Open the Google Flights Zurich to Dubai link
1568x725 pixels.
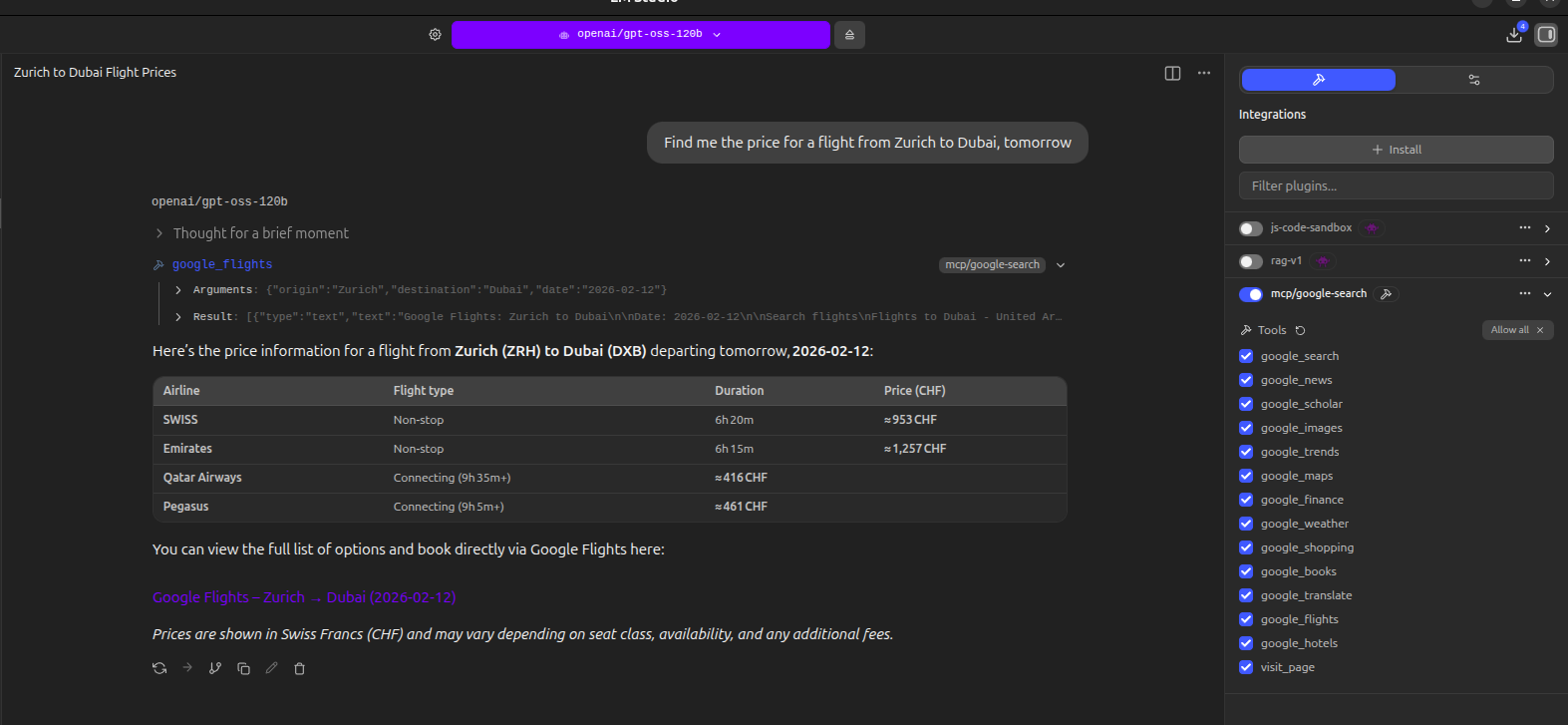point(304,597)
